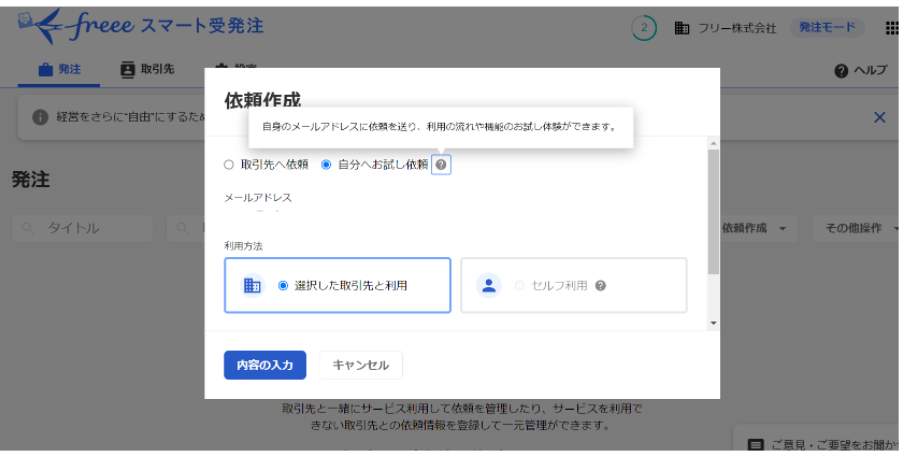Click the キャンセル button

coord(361,365)
